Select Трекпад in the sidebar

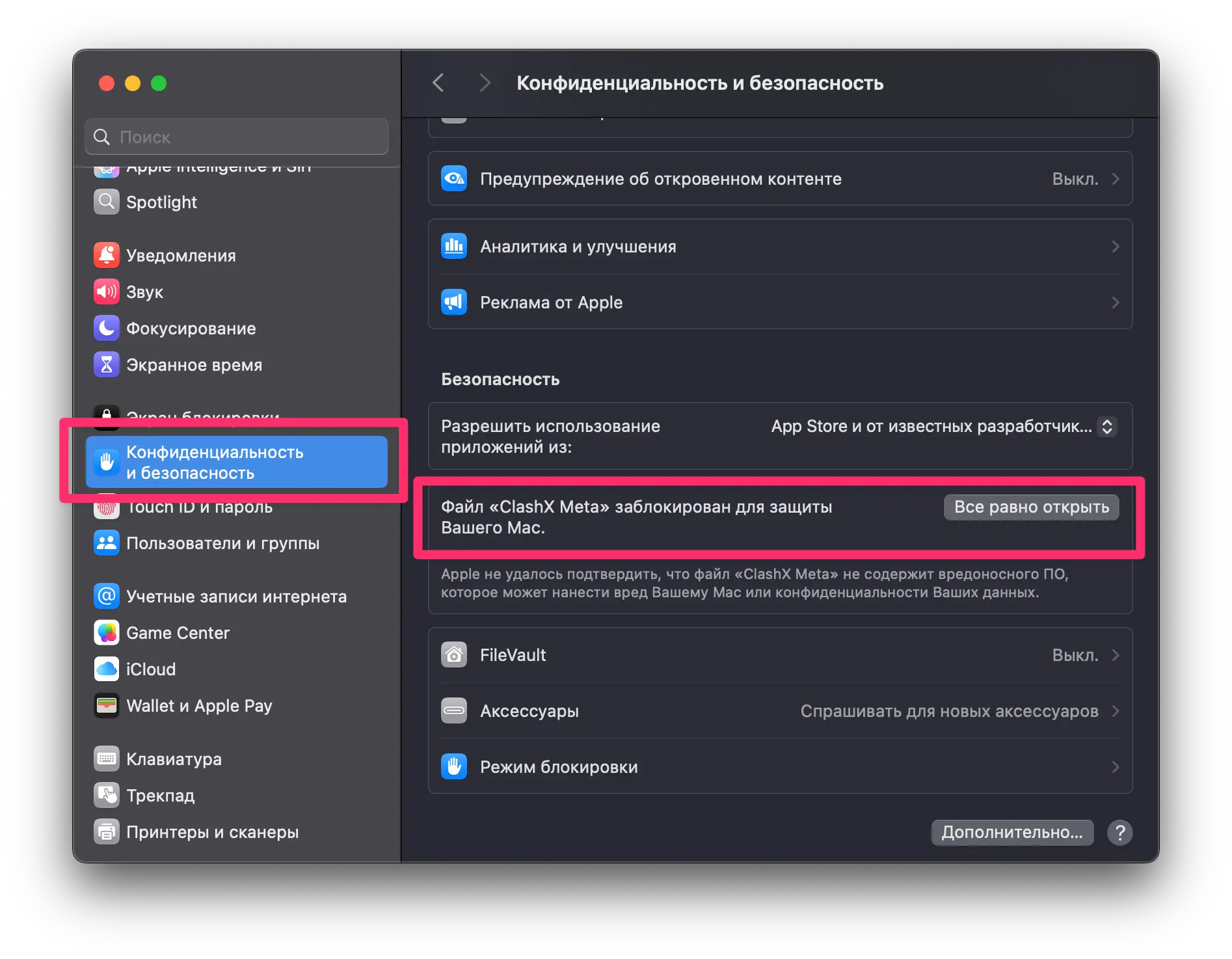click(x=159, y=795)
